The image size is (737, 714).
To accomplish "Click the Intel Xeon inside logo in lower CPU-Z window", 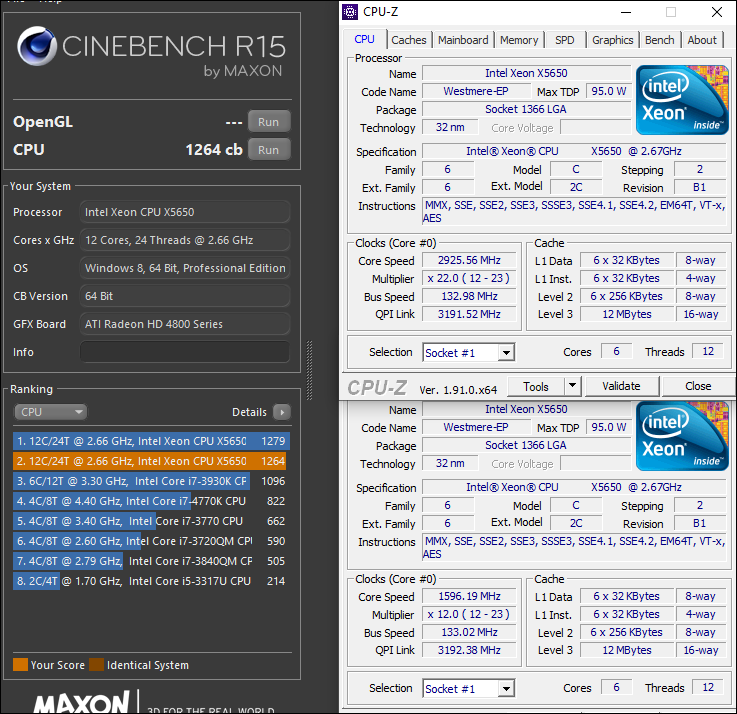I will pos(682,436).
